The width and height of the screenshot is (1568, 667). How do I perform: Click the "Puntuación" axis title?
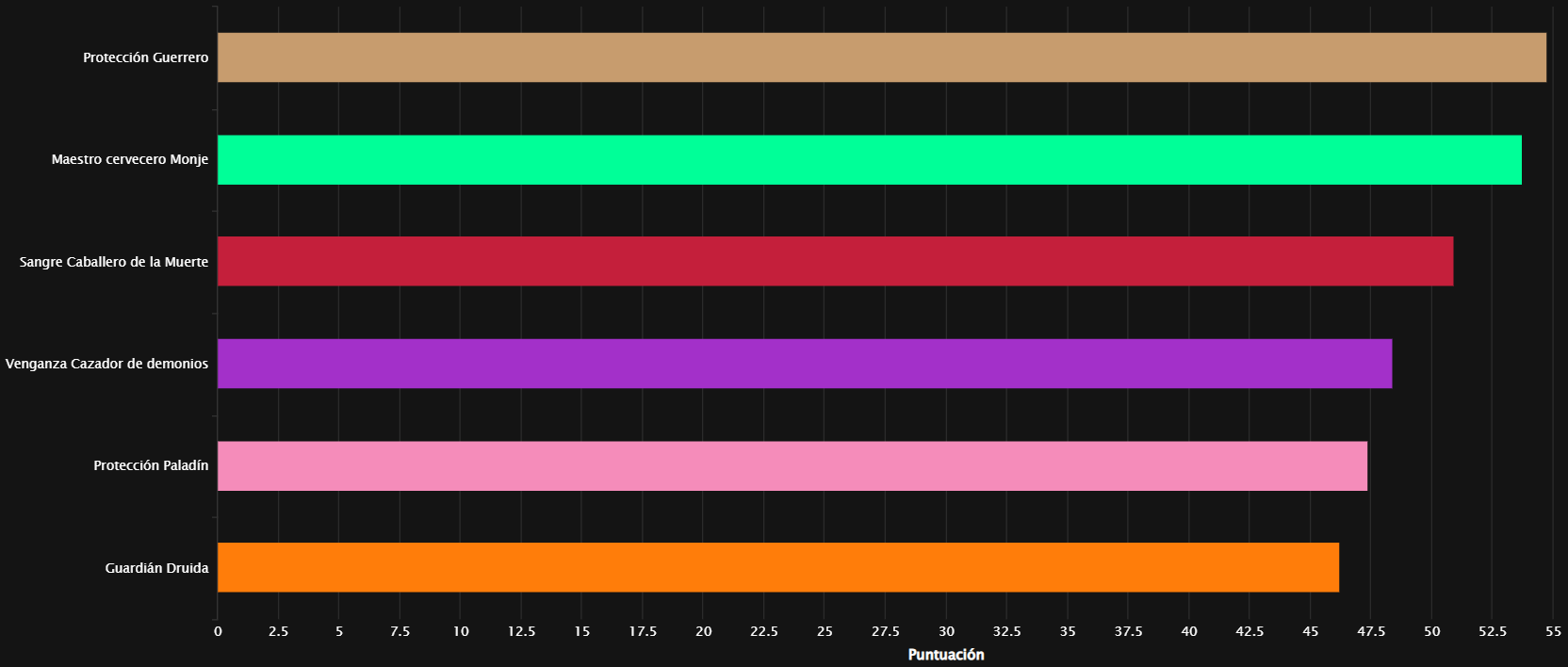click(x=945, y=655)
